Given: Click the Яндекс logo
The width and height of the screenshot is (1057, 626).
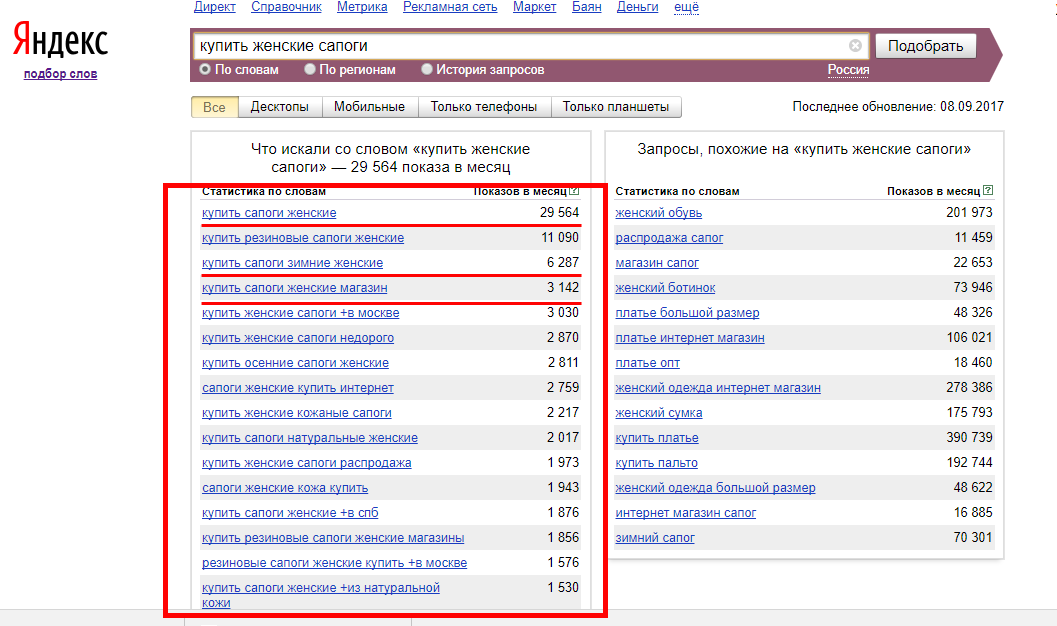Looking at the screenshot, I should (61, 40).
